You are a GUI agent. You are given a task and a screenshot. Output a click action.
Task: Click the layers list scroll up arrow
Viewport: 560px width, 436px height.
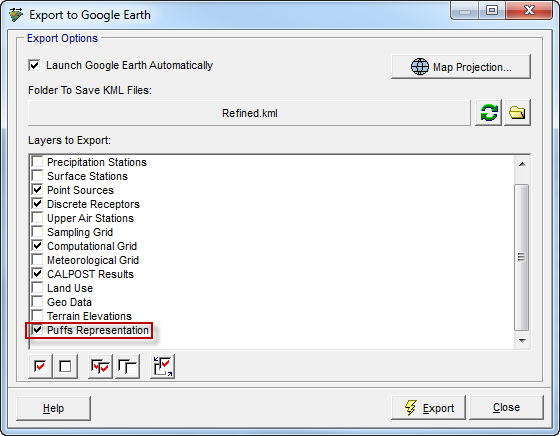[x=522, y=164]
